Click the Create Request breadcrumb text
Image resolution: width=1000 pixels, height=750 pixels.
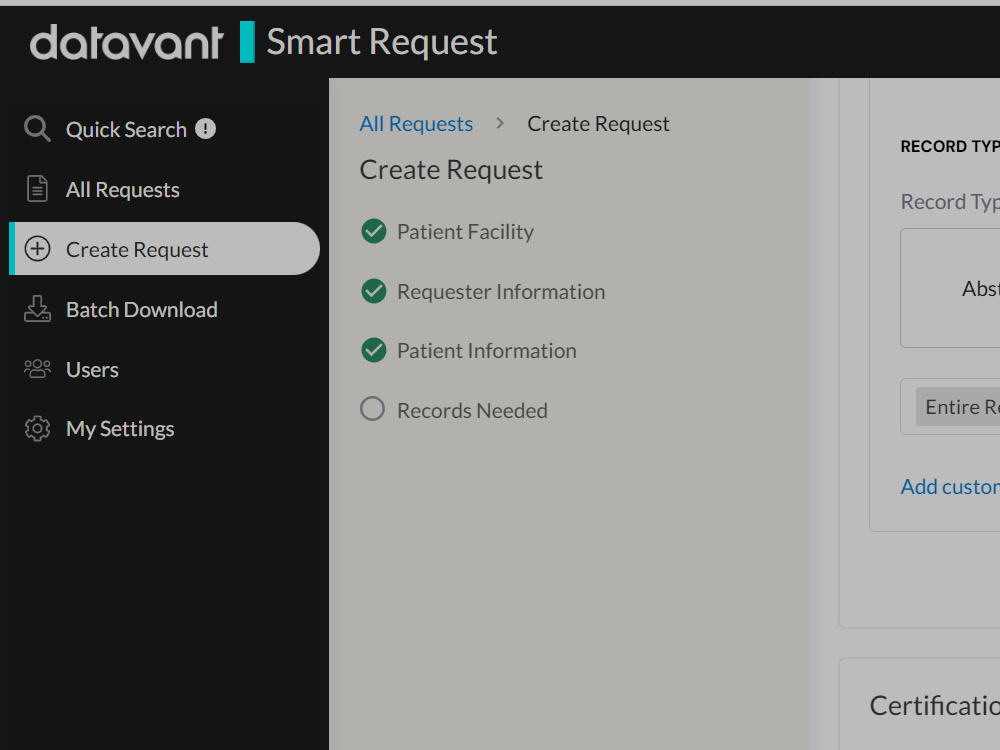tap(598, 124)
